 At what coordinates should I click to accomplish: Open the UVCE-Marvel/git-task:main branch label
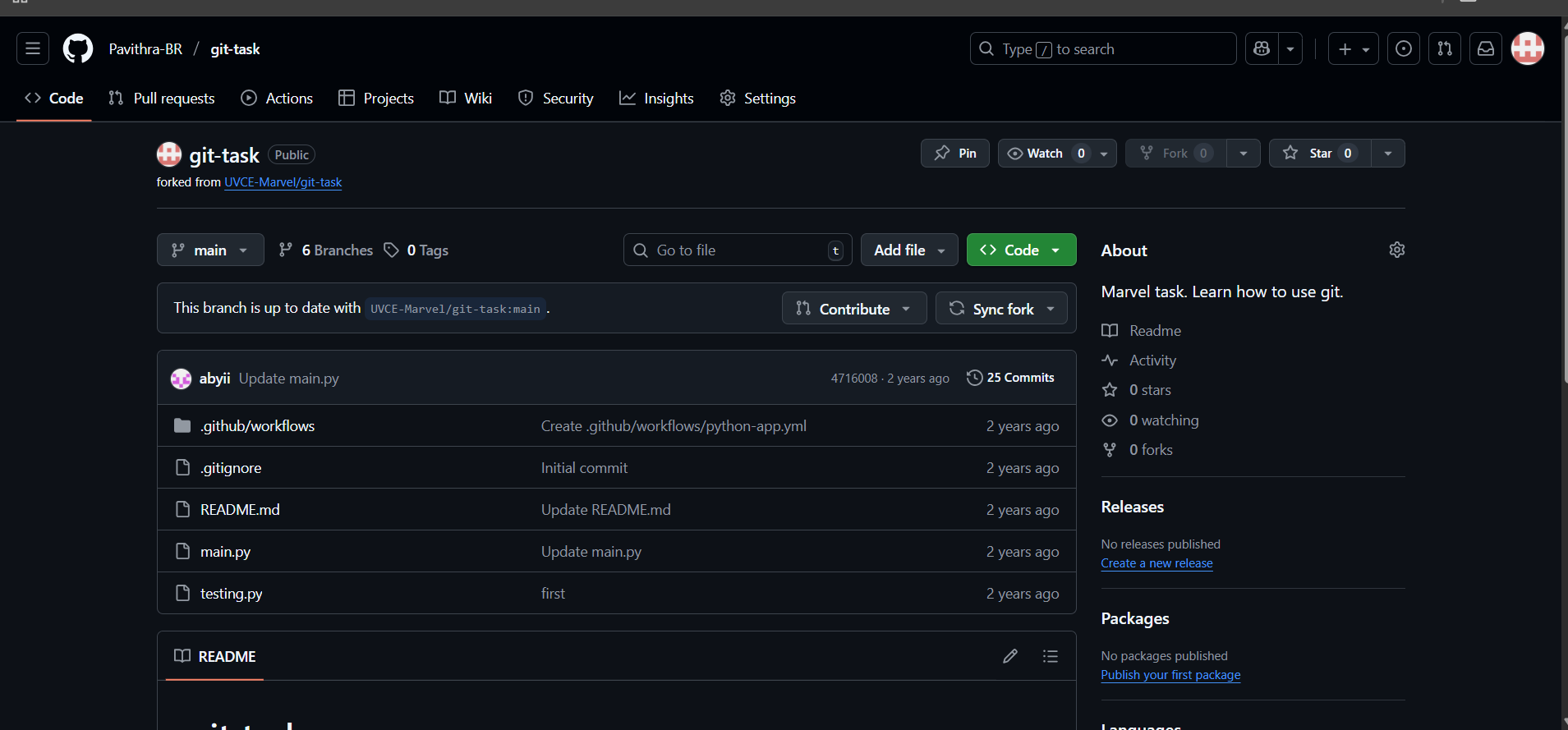(x=455, y=309)
